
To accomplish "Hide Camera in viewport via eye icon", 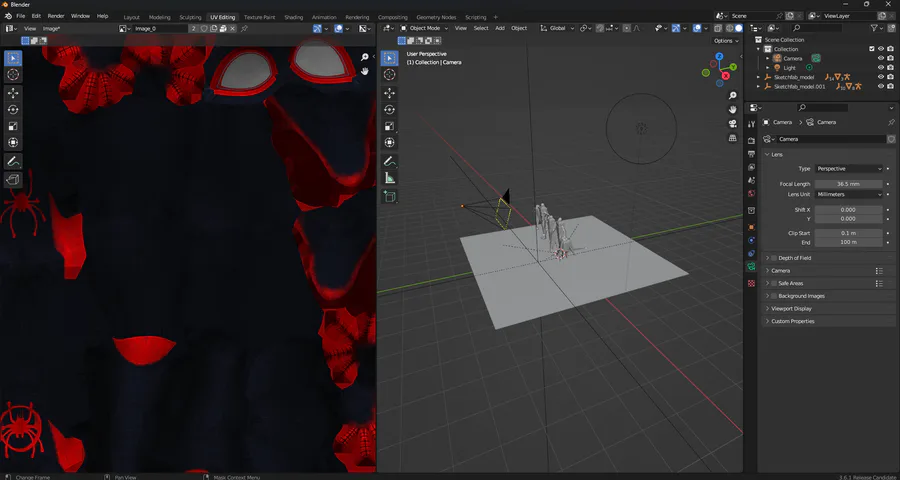I will pyautogui.click(x=880, y=59).
